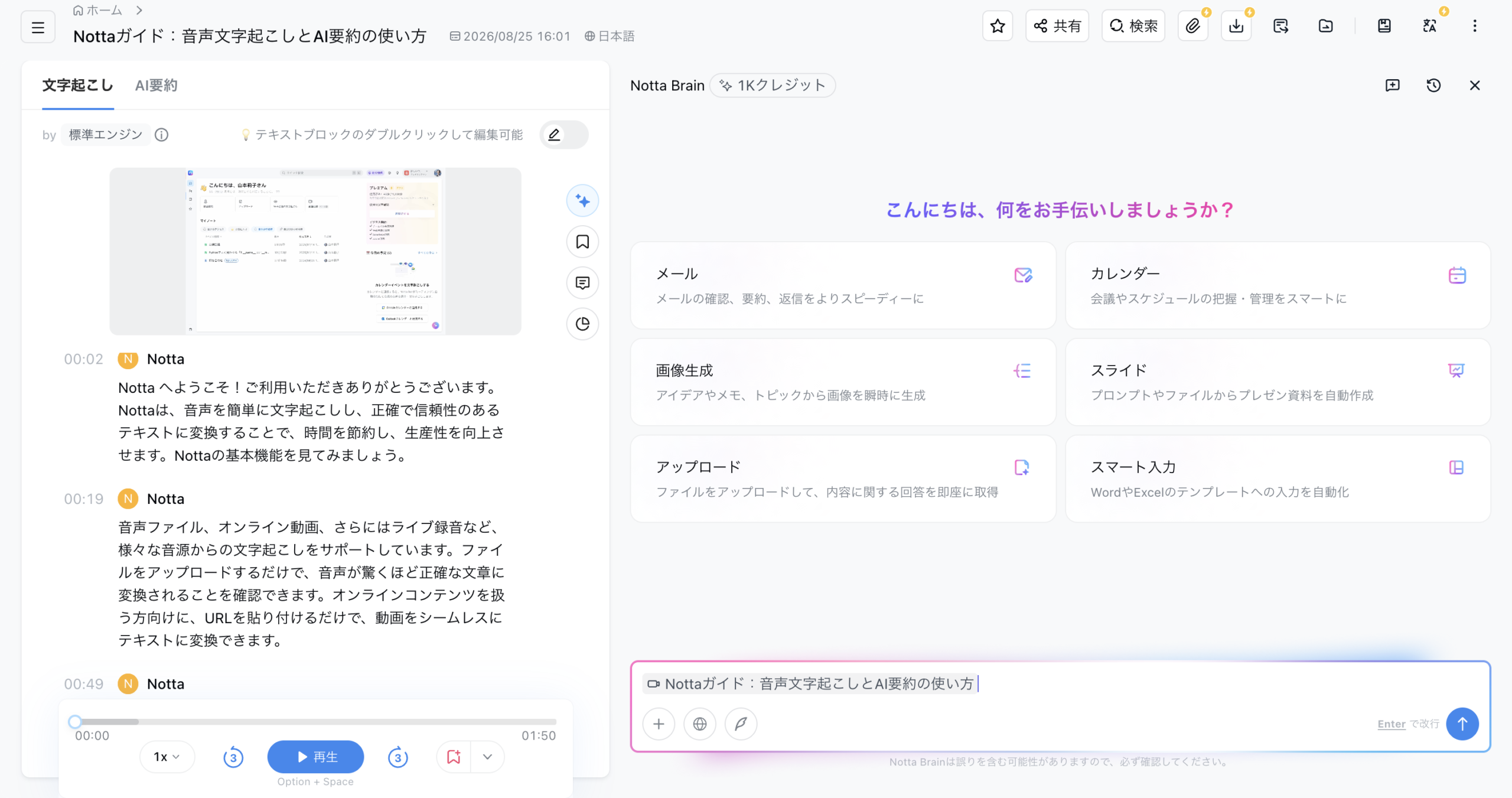The width and height of the screenshot is (1512, 798).
Task: Click the move to folder icon
Action: tap(1325, 26)
